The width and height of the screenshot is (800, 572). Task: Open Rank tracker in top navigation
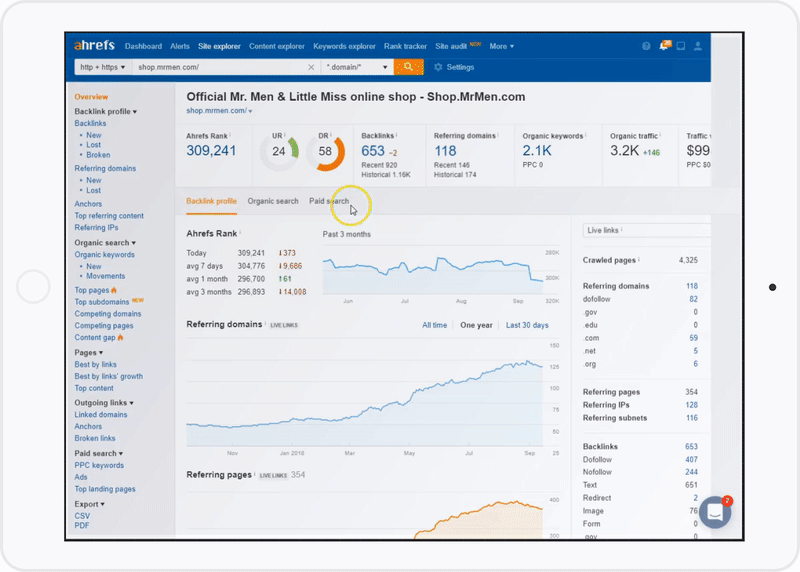coord(405,46)
